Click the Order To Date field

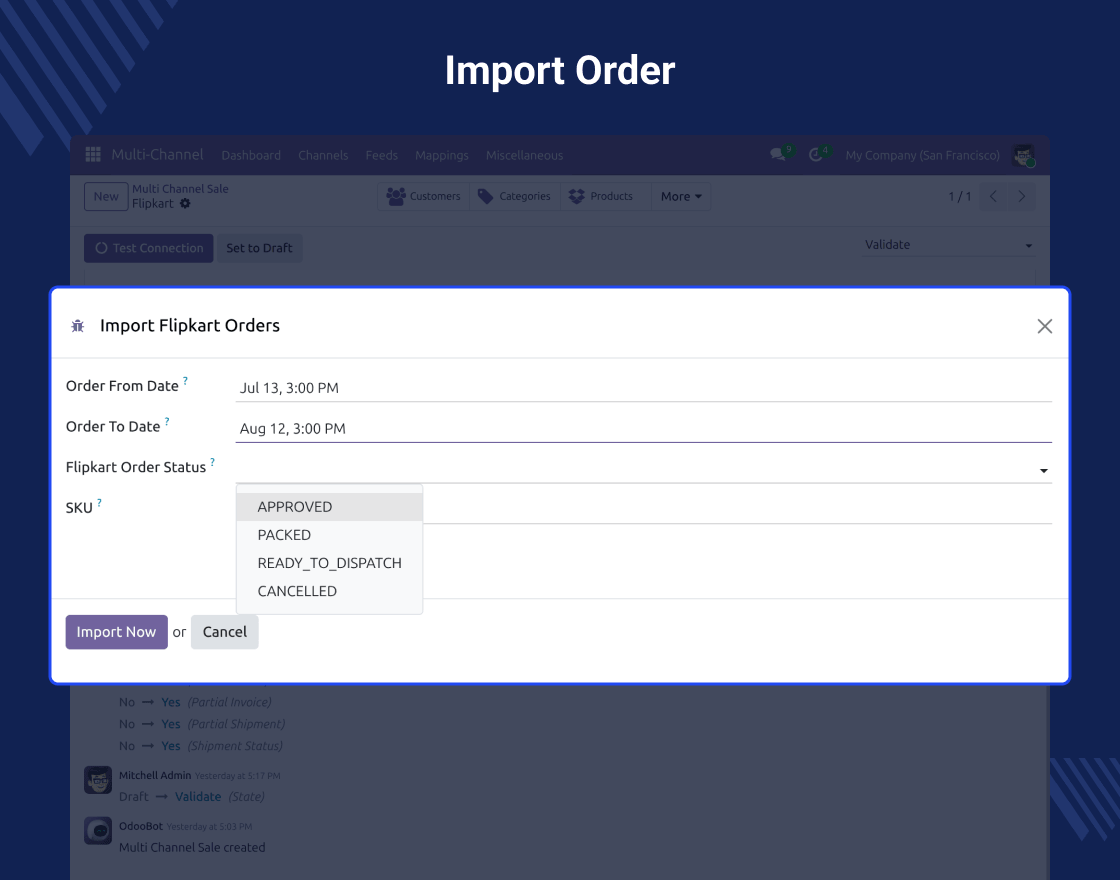pyautogui.click(x=644, y=429)
